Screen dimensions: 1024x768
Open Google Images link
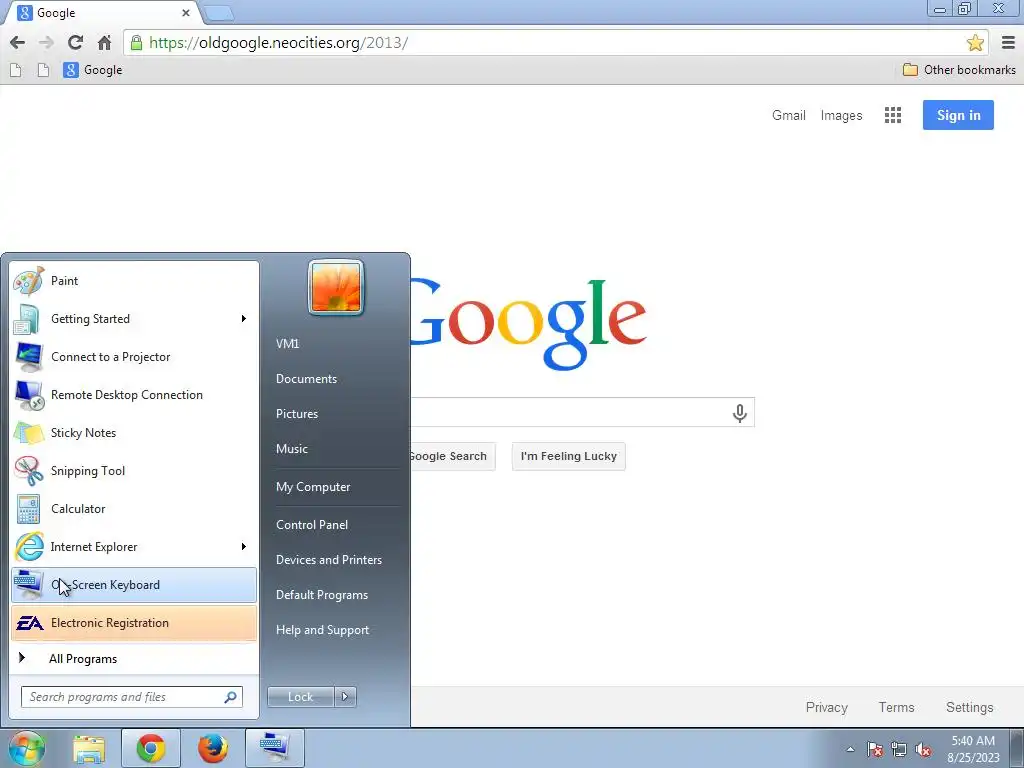coord(841,116)
